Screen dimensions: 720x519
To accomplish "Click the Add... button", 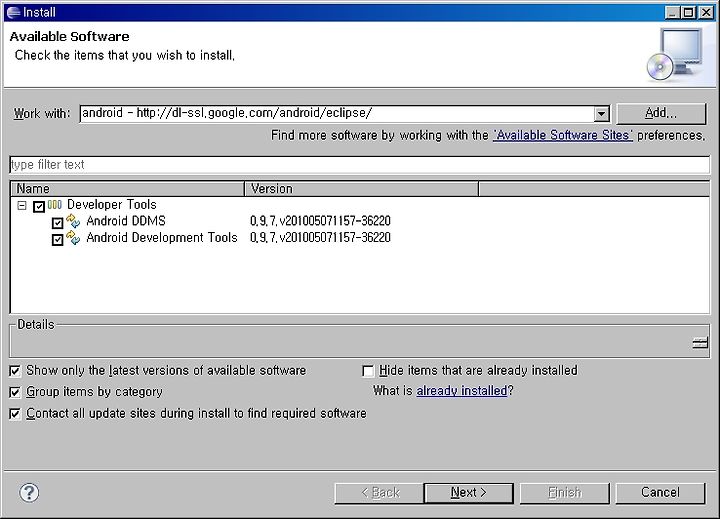I will [661, 113].
